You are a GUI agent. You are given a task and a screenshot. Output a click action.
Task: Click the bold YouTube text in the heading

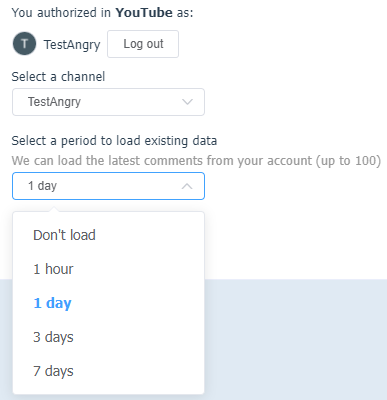(x=144, y=13)
